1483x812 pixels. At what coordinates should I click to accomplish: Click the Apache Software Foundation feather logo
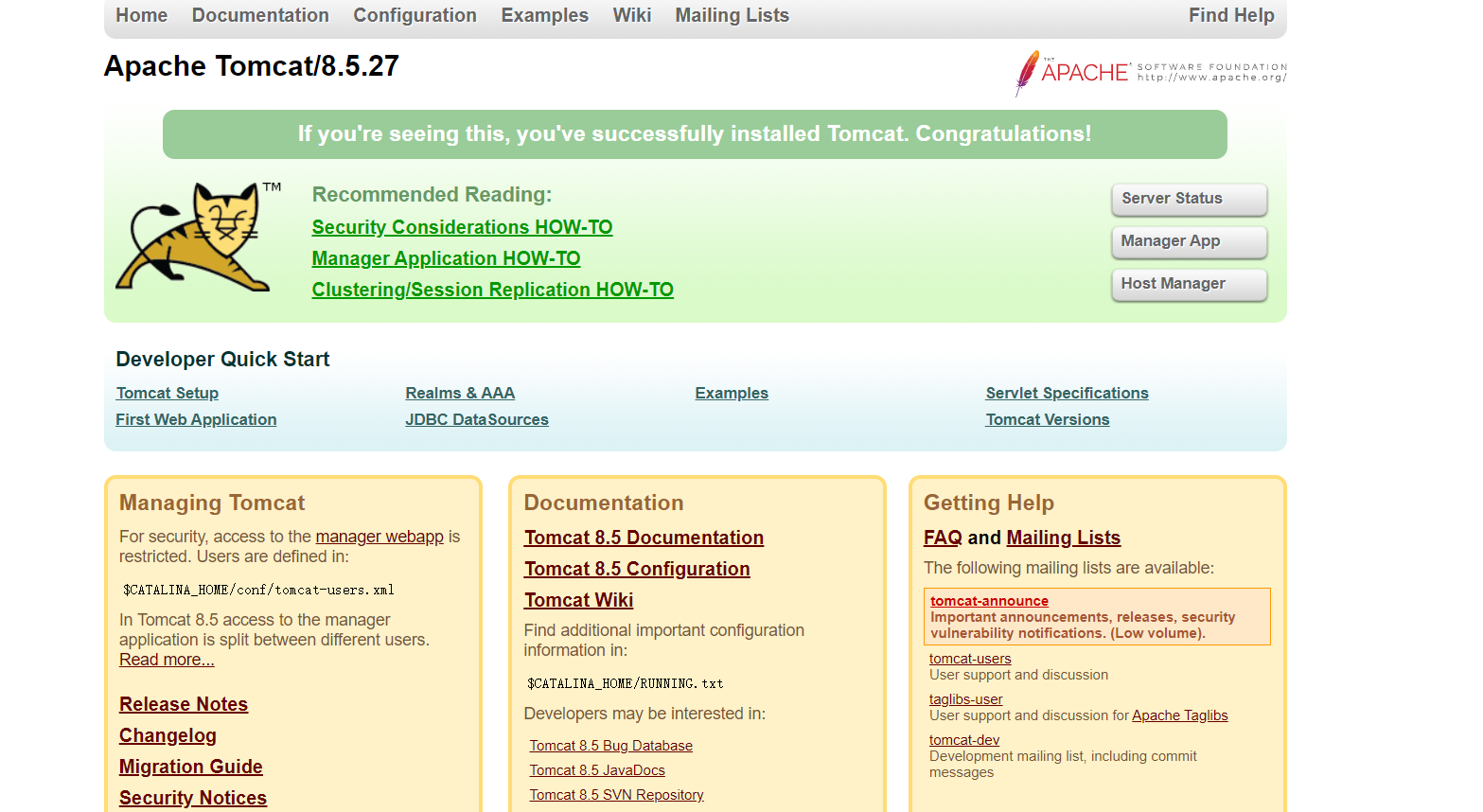[1151, 73]
